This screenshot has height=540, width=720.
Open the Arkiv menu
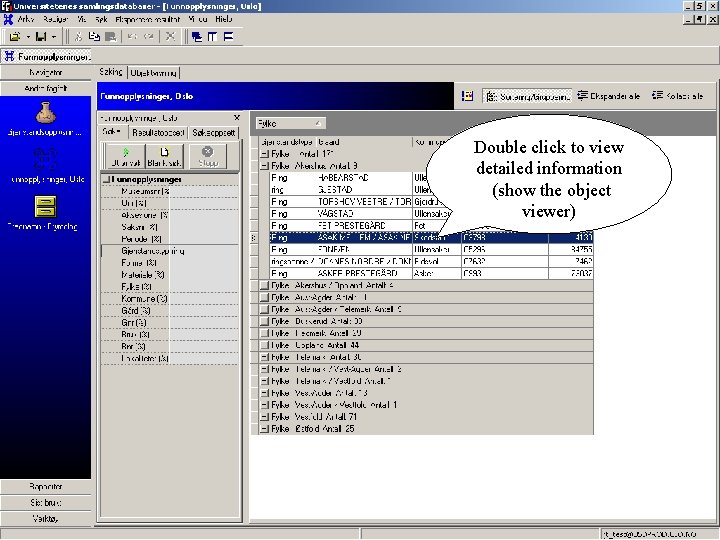tap(26, 19)
